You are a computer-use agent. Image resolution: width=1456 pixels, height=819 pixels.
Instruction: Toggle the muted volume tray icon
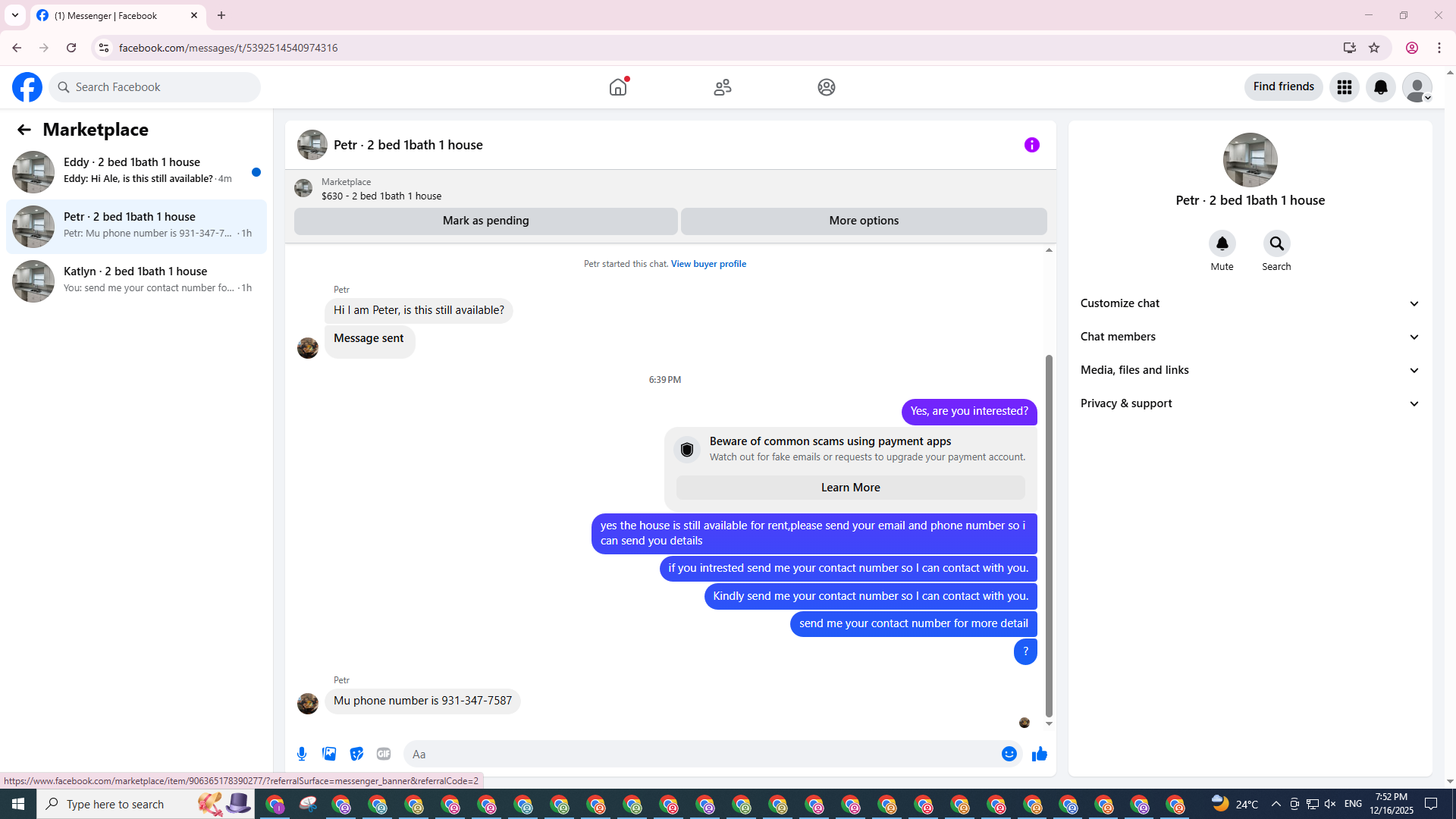coord(1330,804)
